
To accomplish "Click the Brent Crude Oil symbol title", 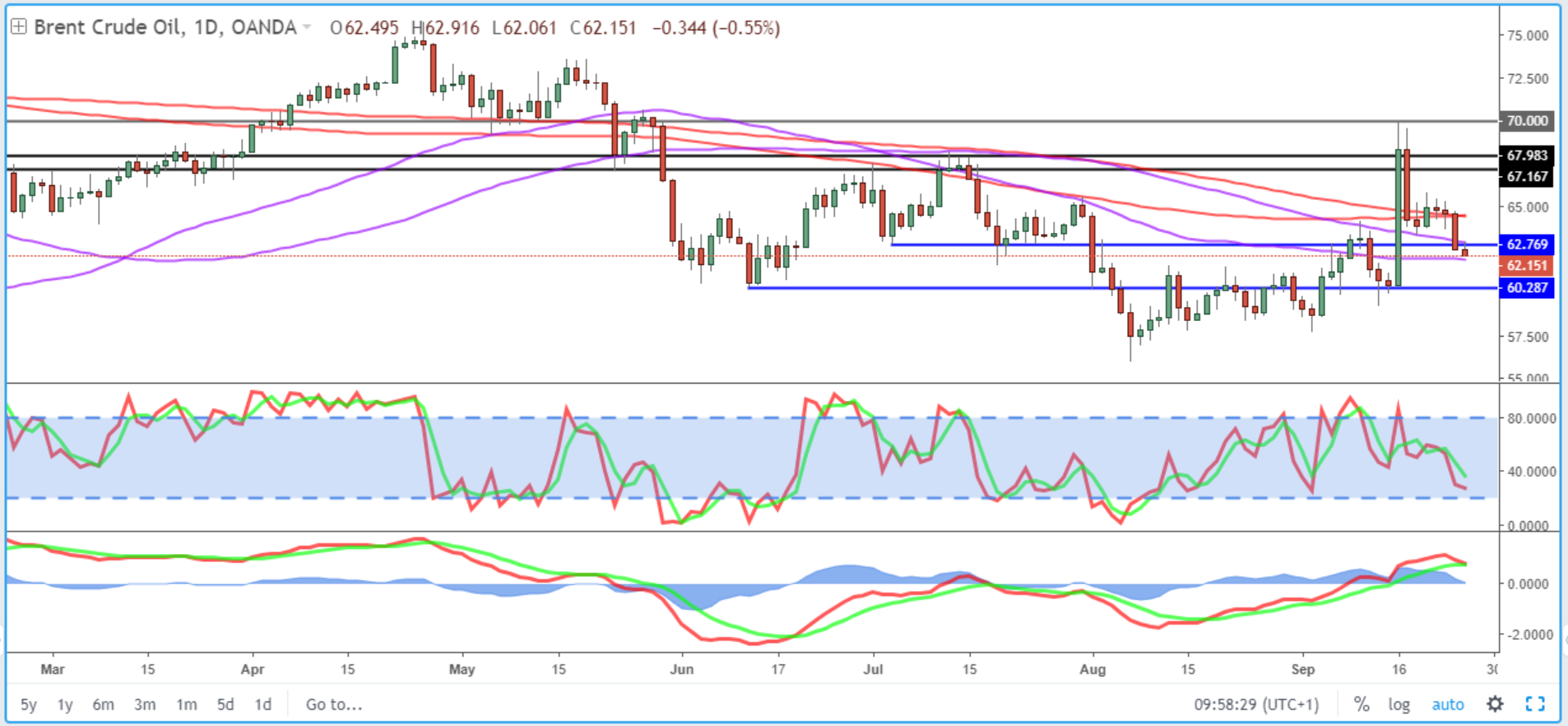I will pos(108,27).
